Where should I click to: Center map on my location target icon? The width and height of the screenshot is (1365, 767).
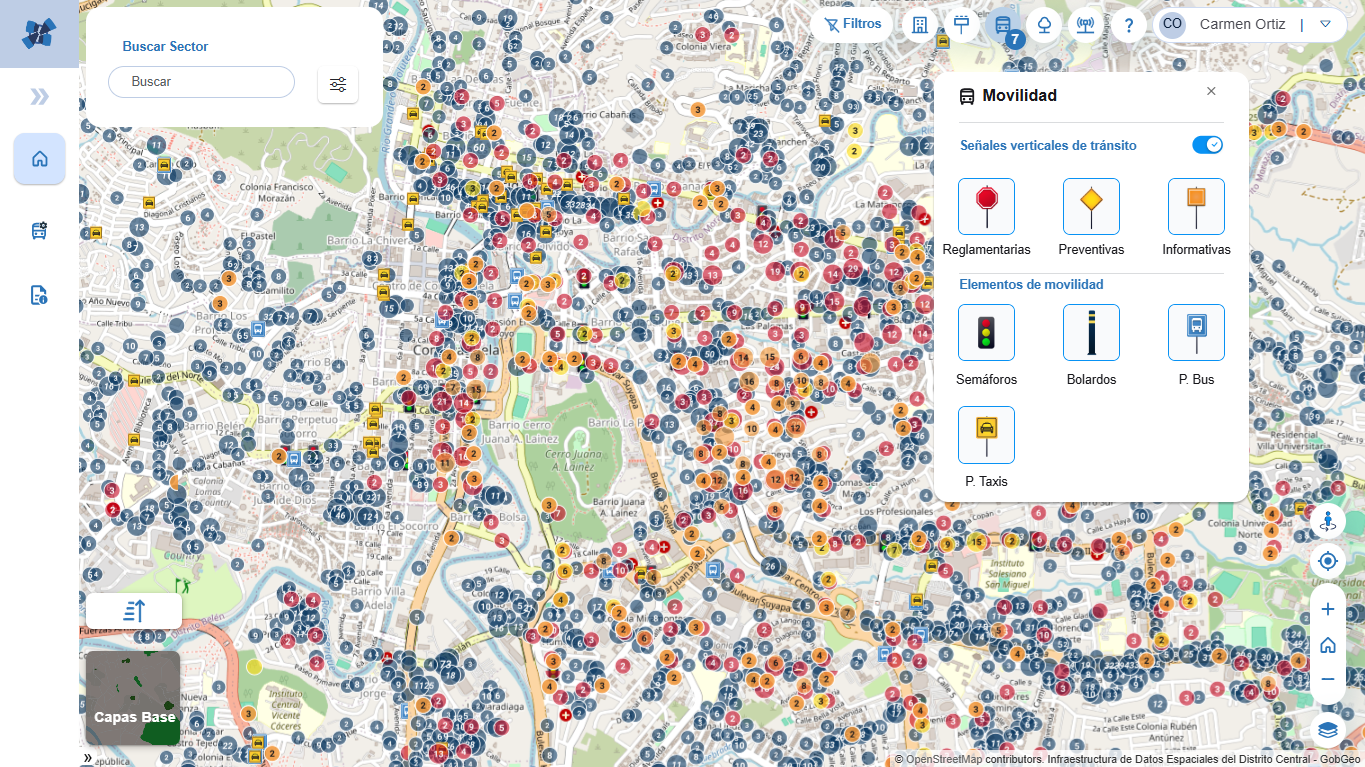coord(1327,561)
